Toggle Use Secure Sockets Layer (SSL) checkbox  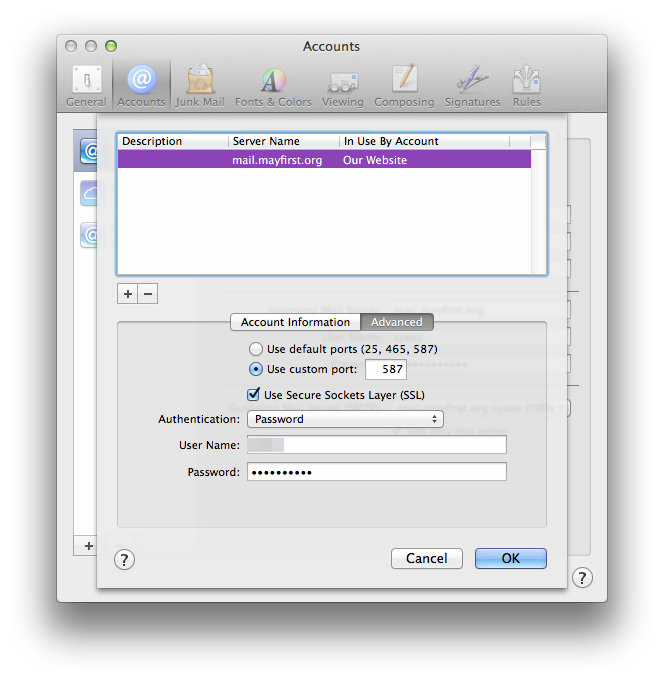click(x=254, y=394)
